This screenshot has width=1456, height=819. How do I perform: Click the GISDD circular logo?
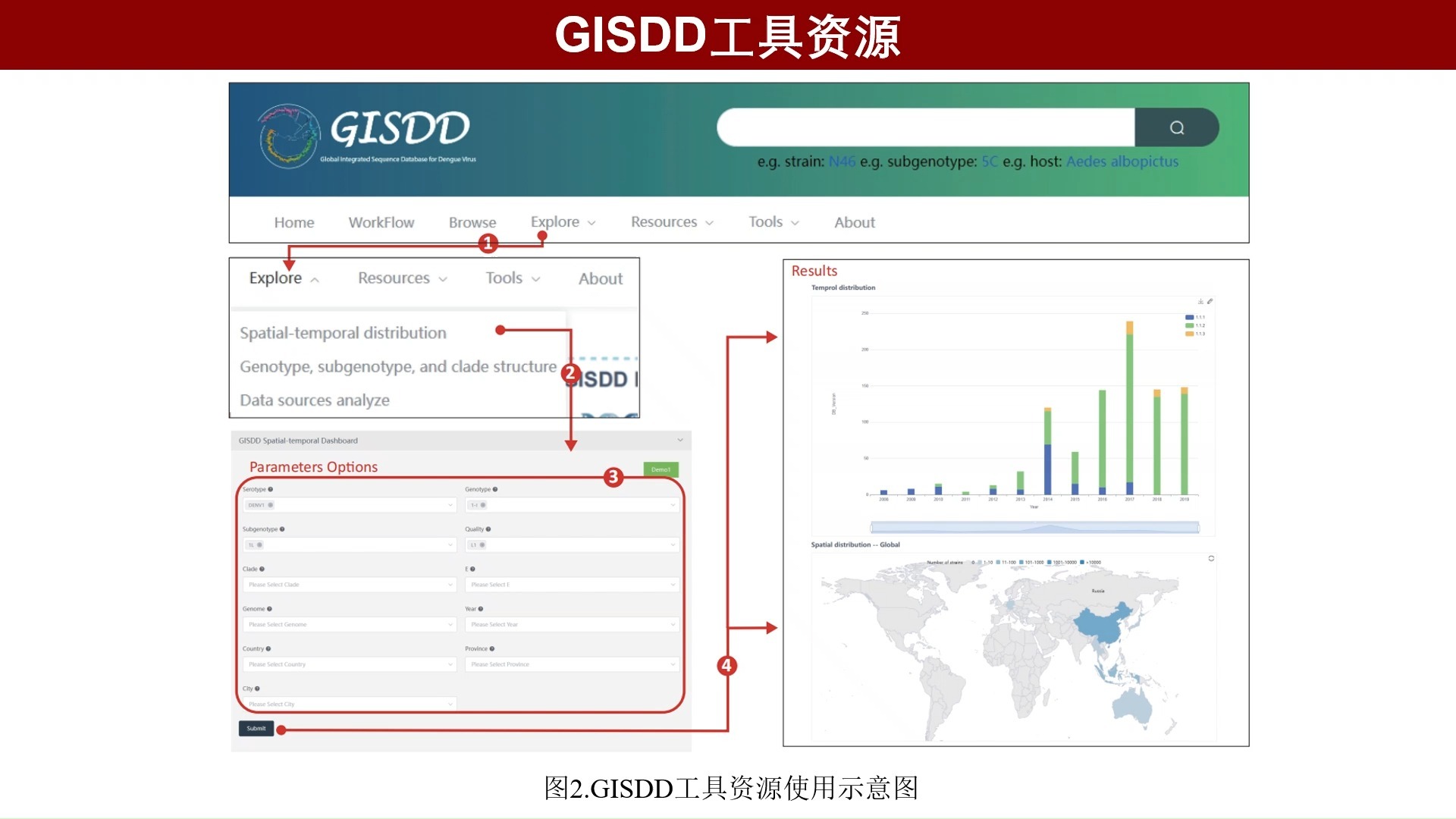[x=288, y=136]
